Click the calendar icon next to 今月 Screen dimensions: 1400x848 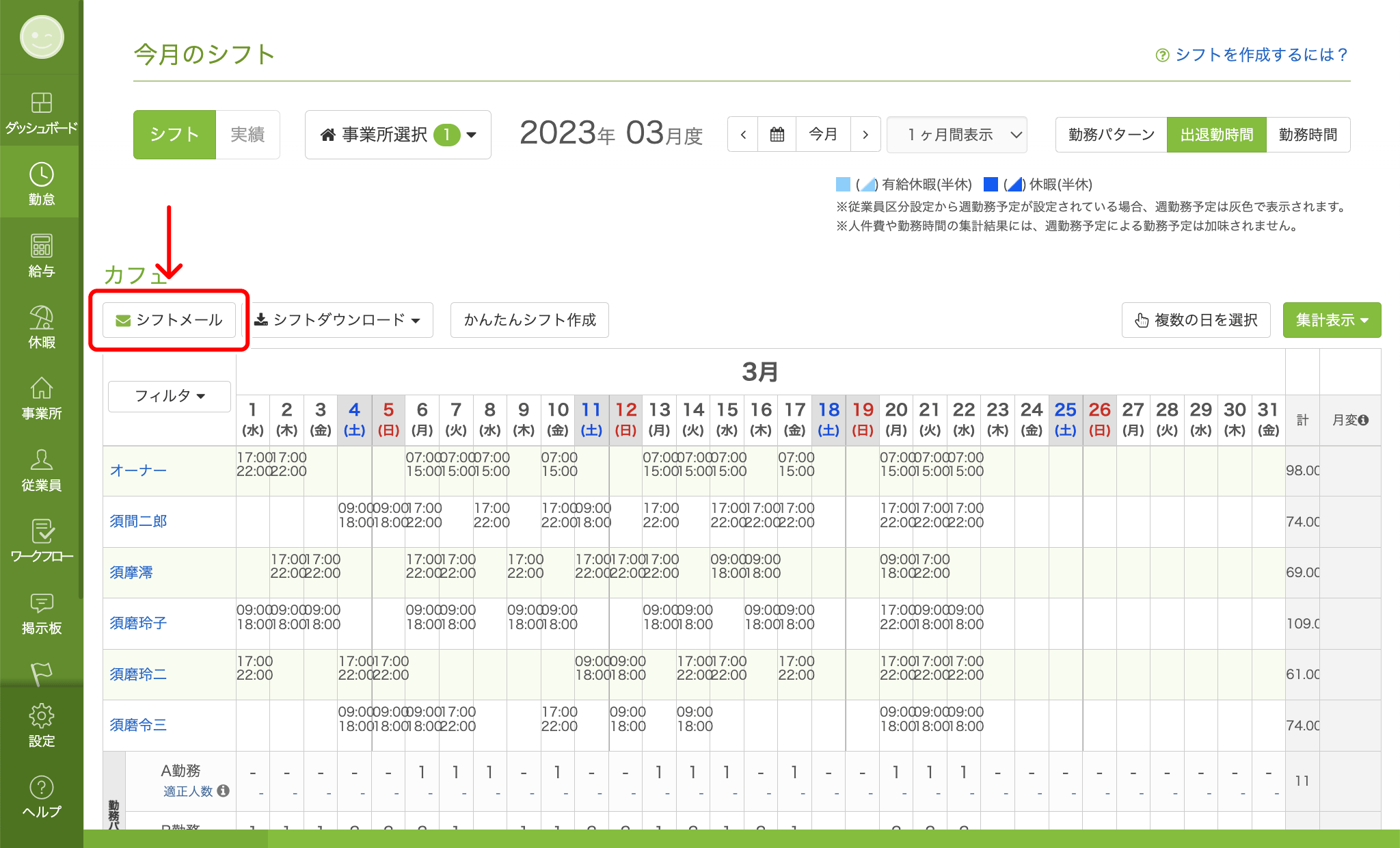(x=777, y=135)
